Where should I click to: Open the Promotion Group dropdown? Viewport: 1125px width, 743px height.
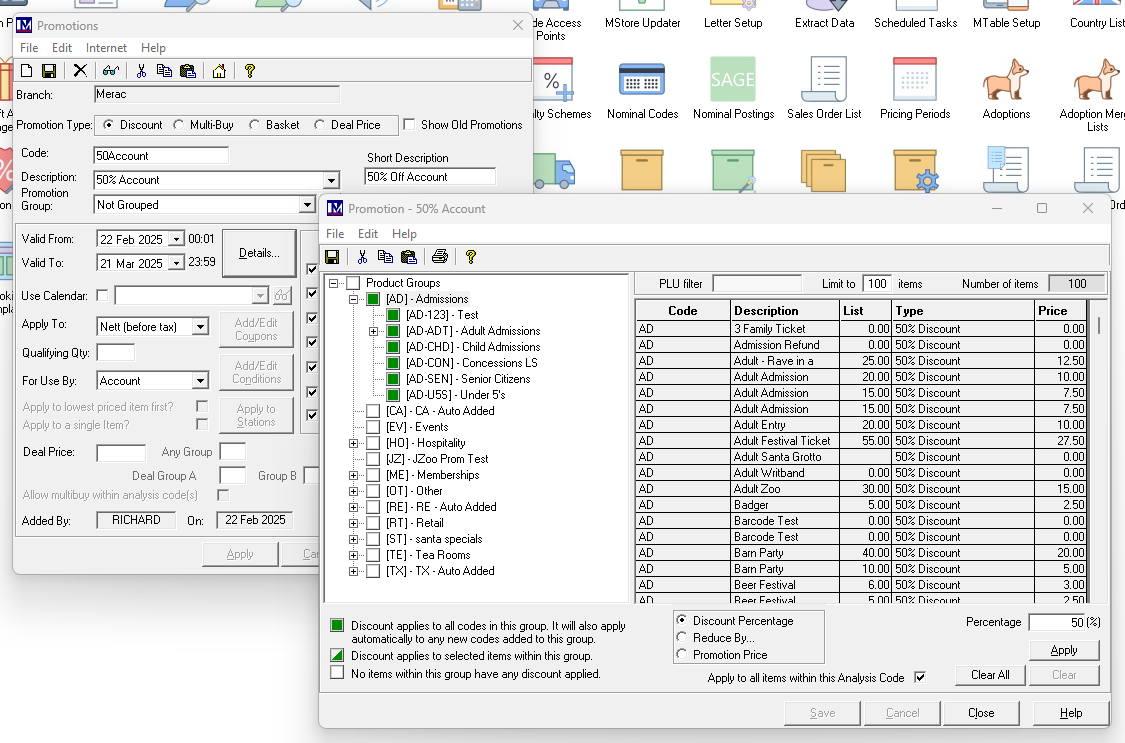[307, 205]
